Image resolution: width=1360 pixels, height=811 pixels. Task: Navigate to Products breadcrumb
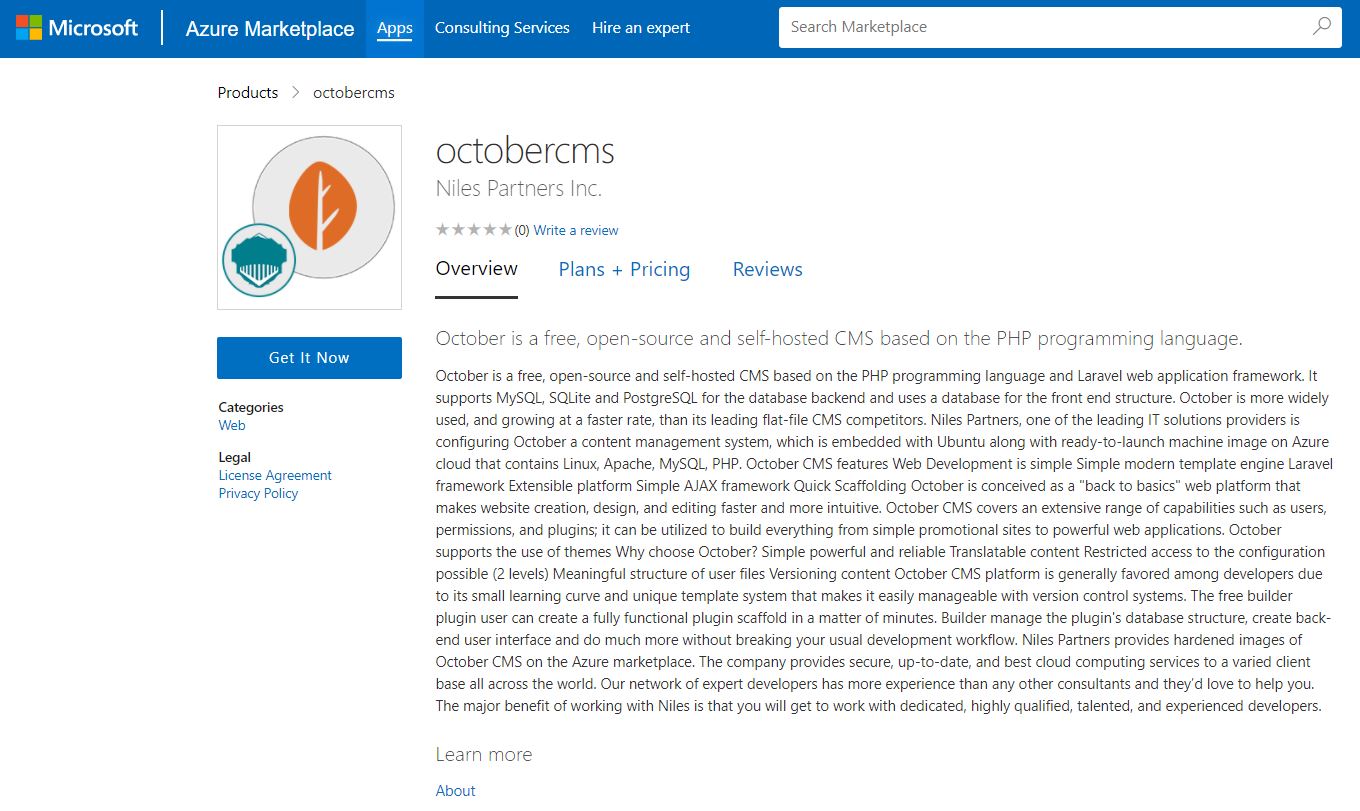[248, 93]
